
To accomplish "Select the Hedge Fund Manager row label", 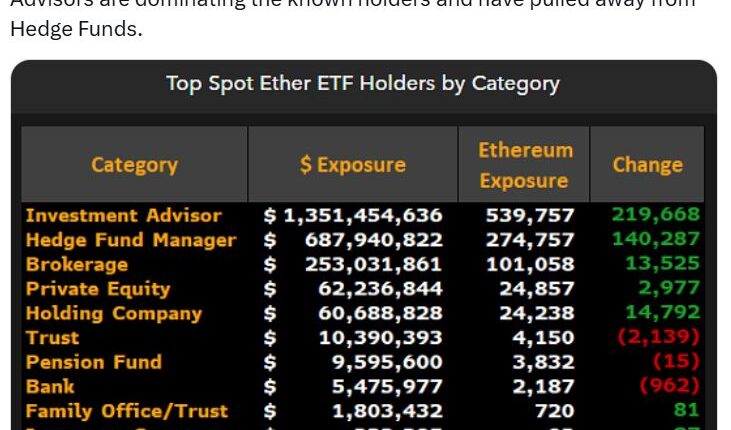I will (x=130, y=240).
